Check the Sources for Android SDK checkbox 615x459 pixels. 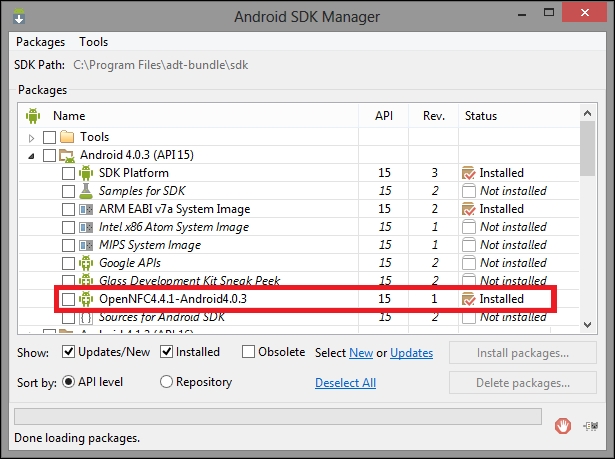pyautogui.click(x=68, y=317)
